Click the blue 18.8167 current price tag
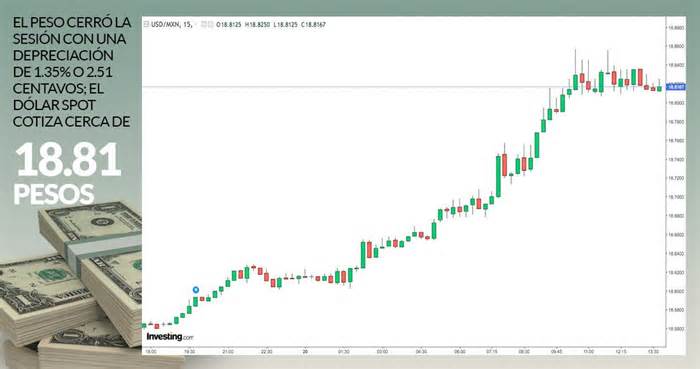 click(676, 87)
